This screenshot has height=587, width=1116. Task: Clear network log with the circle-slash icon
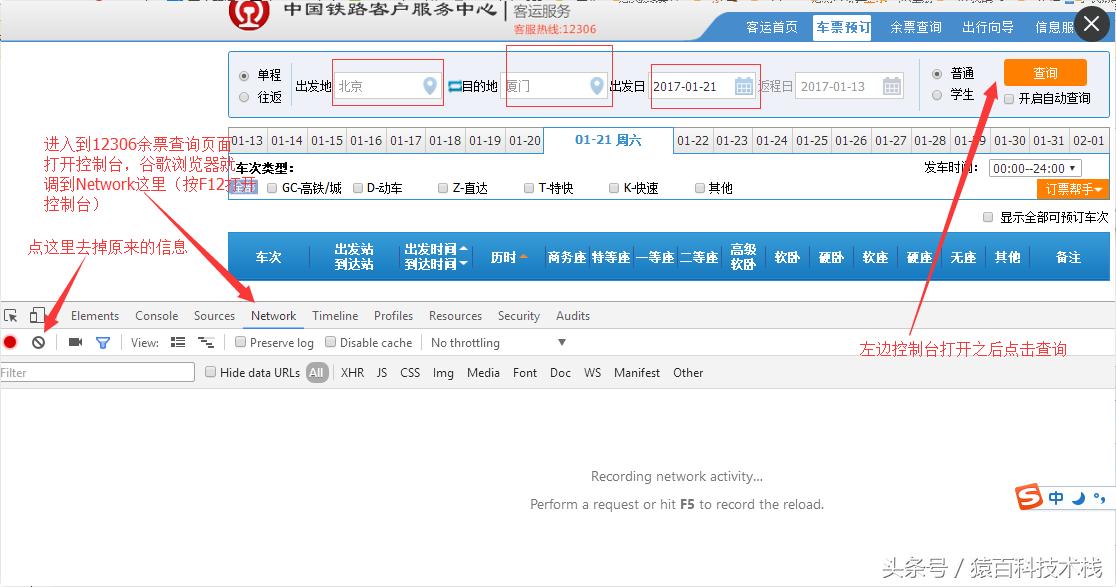click(x=37, y=341)
